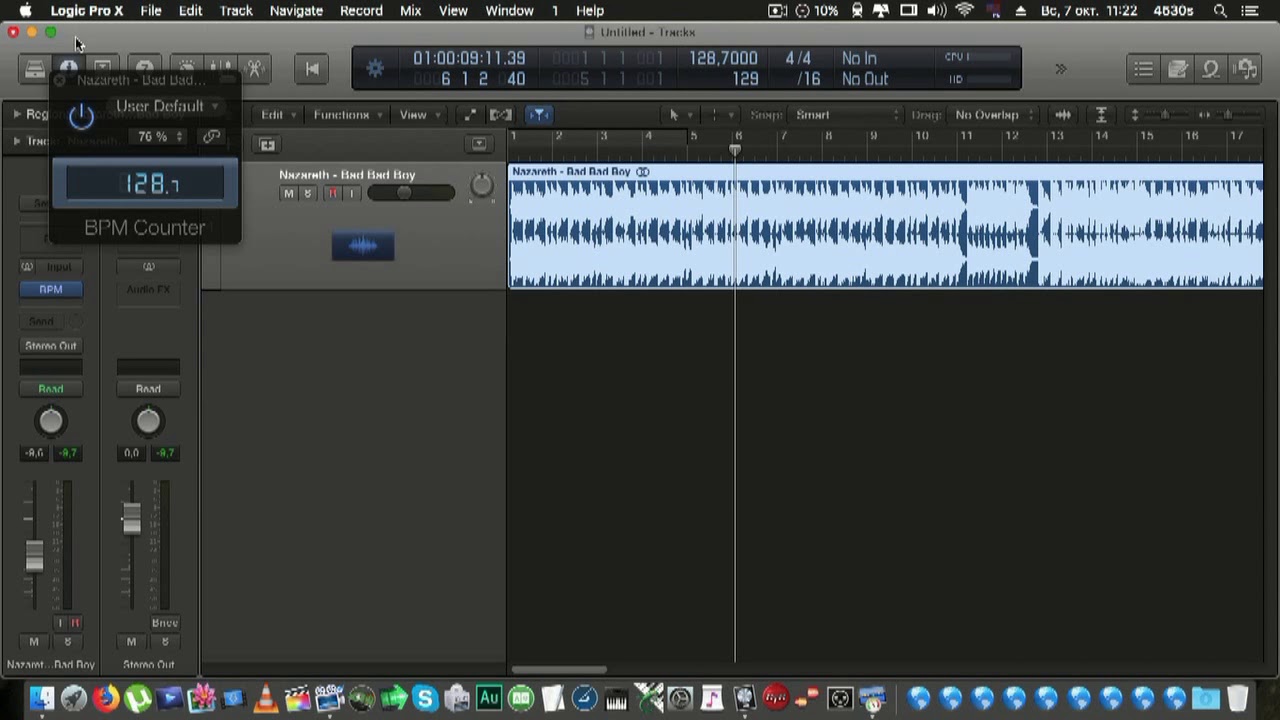The width and height of the screenshot is (1280, 720).
Task: Open the Edit menu in Tracks area
Action: [x=277, y=115]
